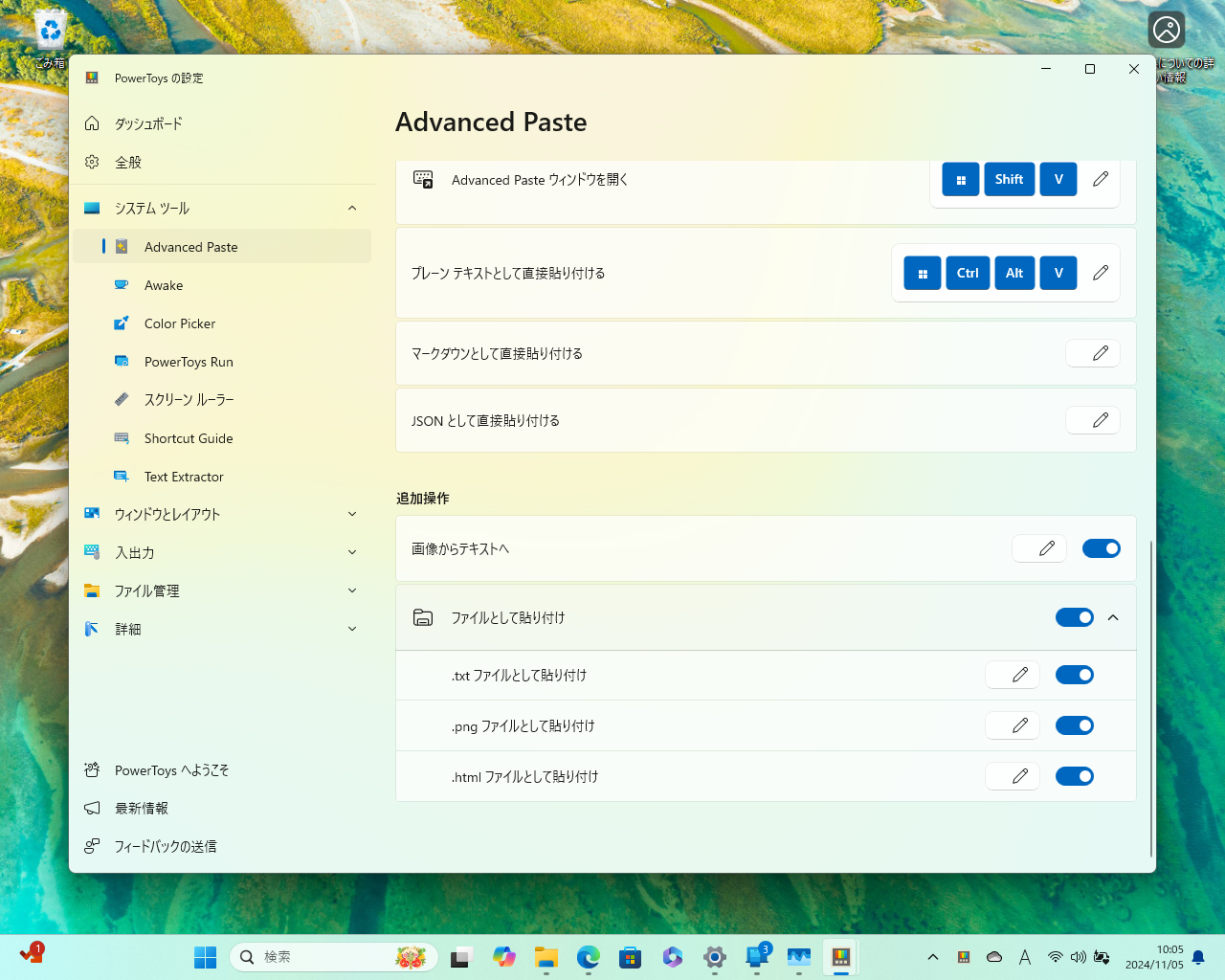Open the 全般 settings page
Viewport: 1225px width, 980px height.
[222, 162]
